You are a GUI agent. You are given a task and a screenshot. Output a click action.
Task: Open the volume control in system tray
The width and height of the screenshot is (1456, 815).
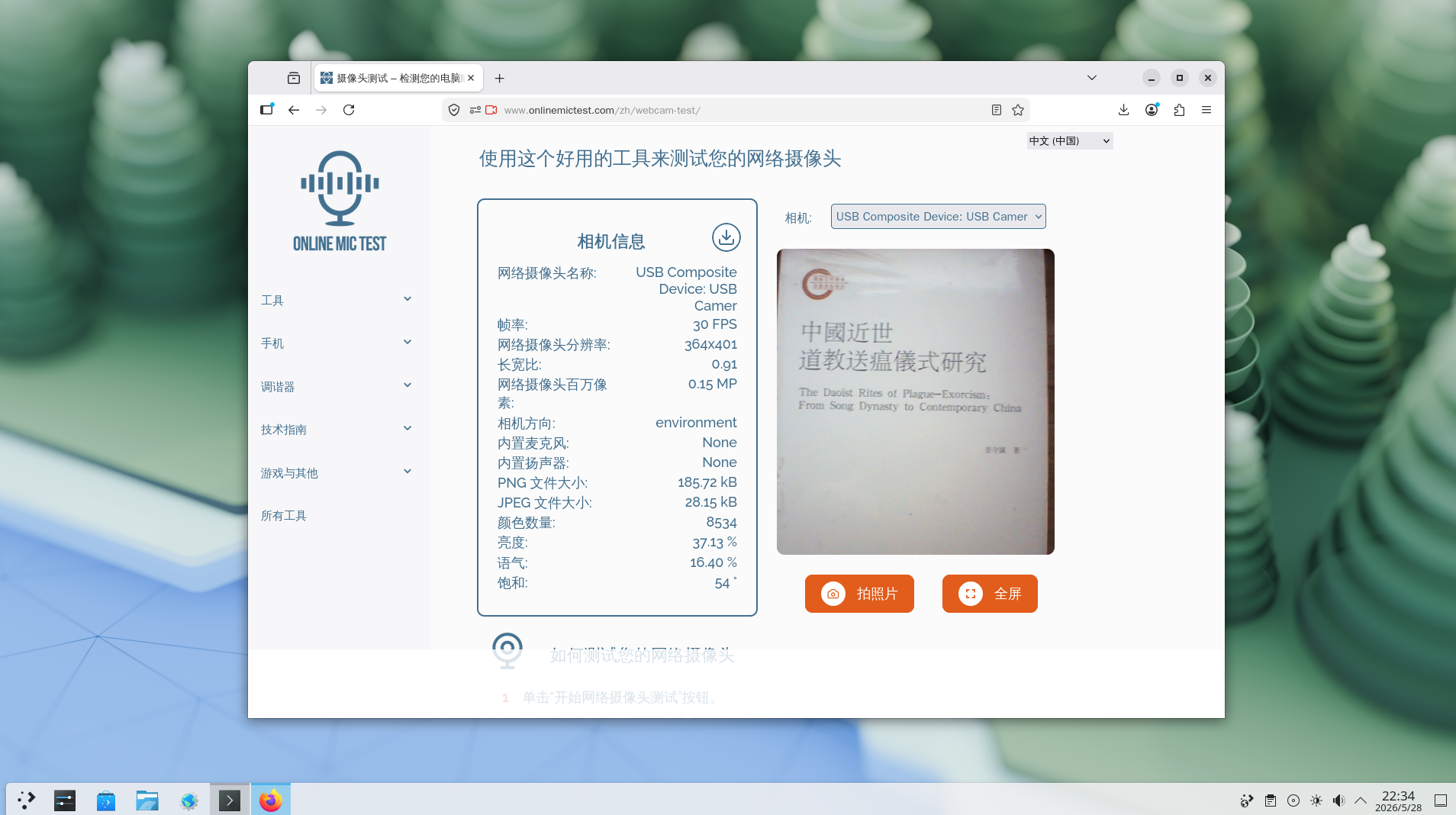tap(1338, 801)
